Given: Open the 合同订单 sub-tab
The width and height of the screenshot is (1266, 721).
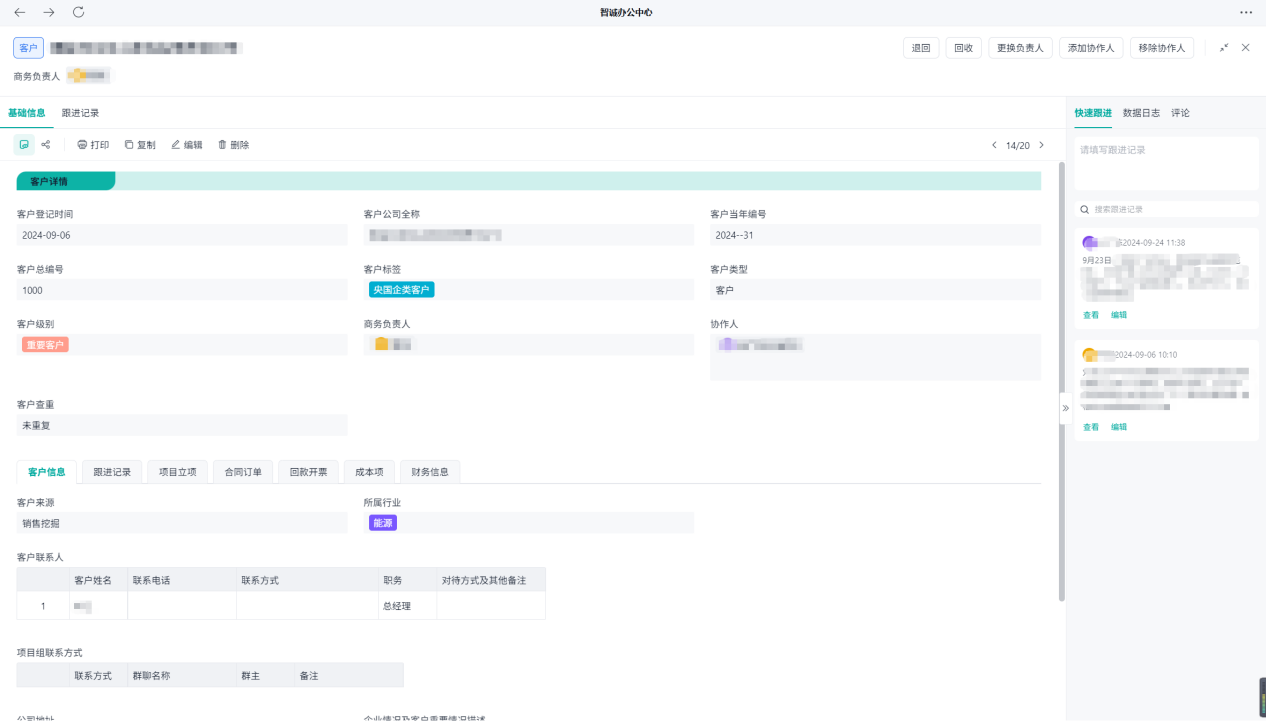Looking at the screenshot, I should (x=243, y=472).
